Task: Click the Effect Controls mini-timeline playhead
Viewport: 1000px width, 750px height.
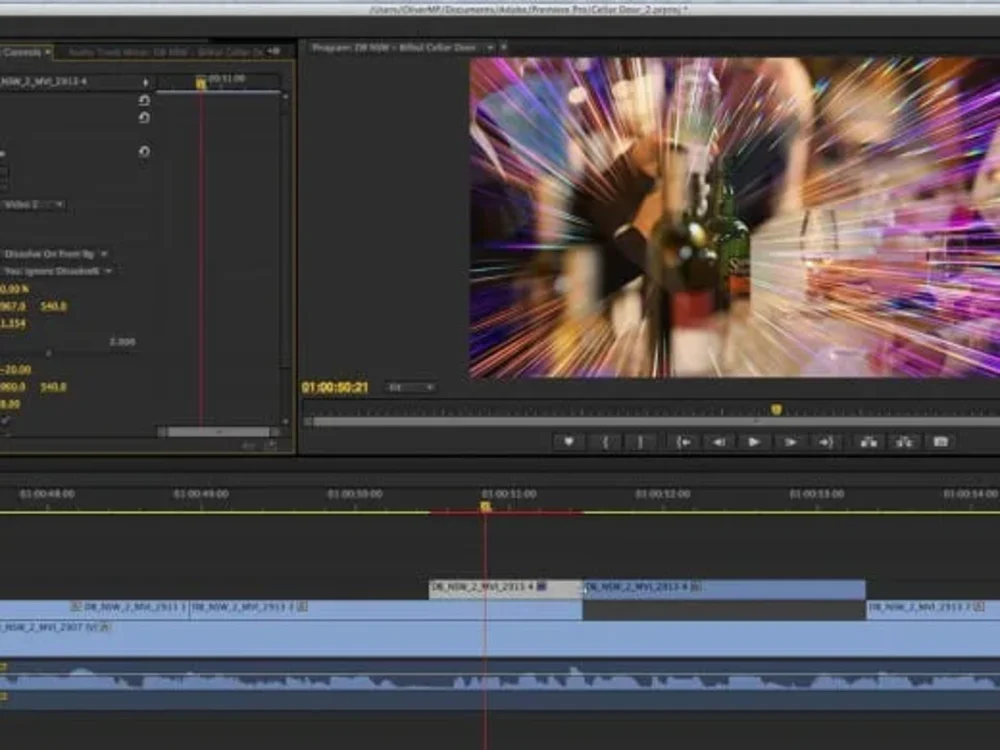Action: pyautogui.click(x=201, y=82)
